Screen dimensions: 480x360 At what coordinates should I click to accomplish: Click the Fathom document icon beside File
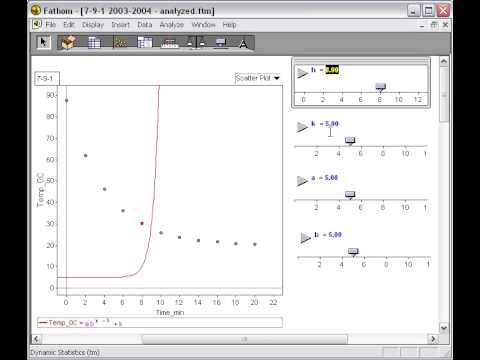37,24
